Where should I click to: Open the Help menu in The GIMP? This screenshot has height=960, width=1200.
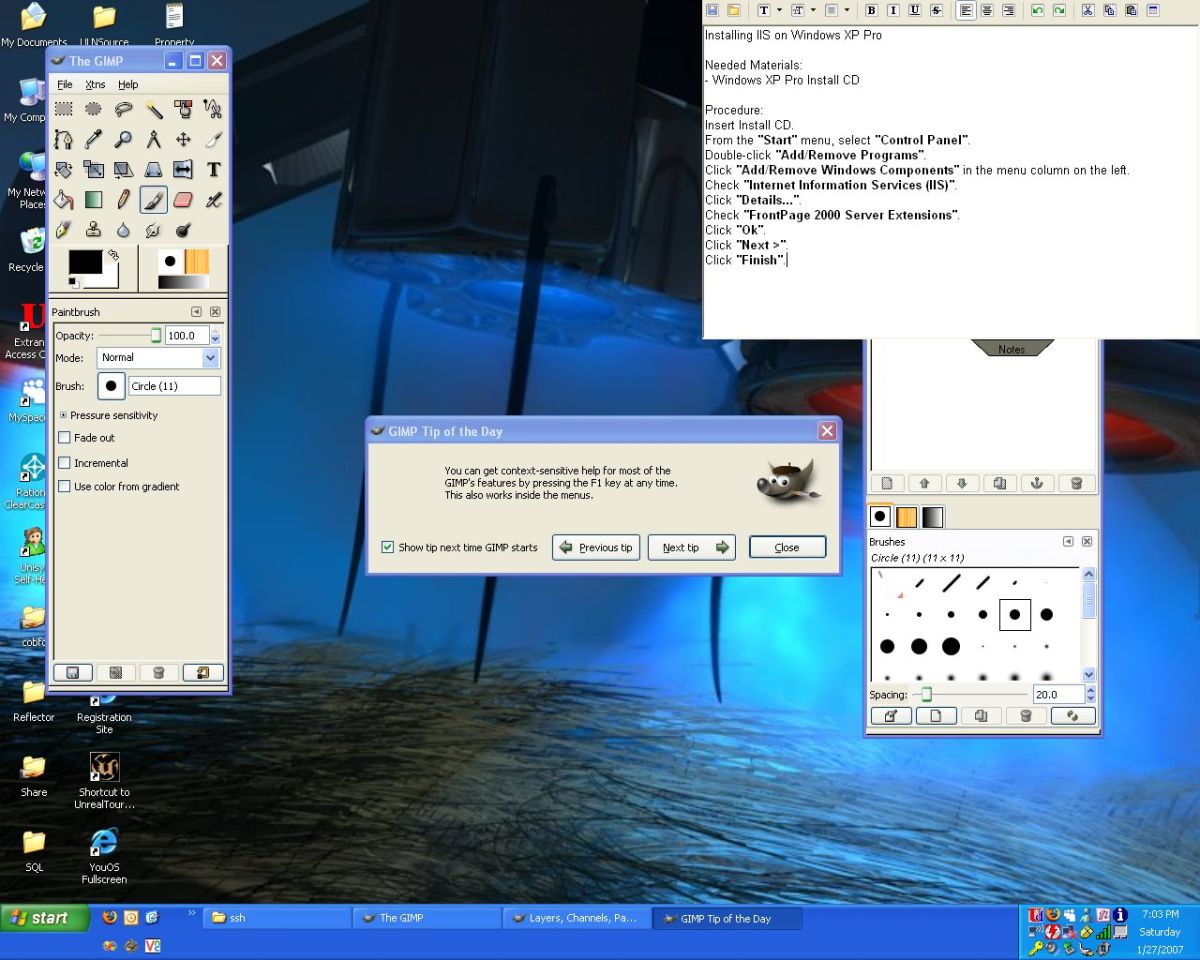(x=128, y=85)
